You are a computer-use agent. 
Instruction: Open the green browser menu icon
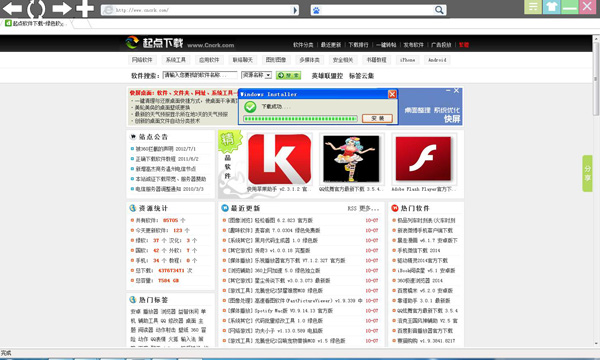533,7
